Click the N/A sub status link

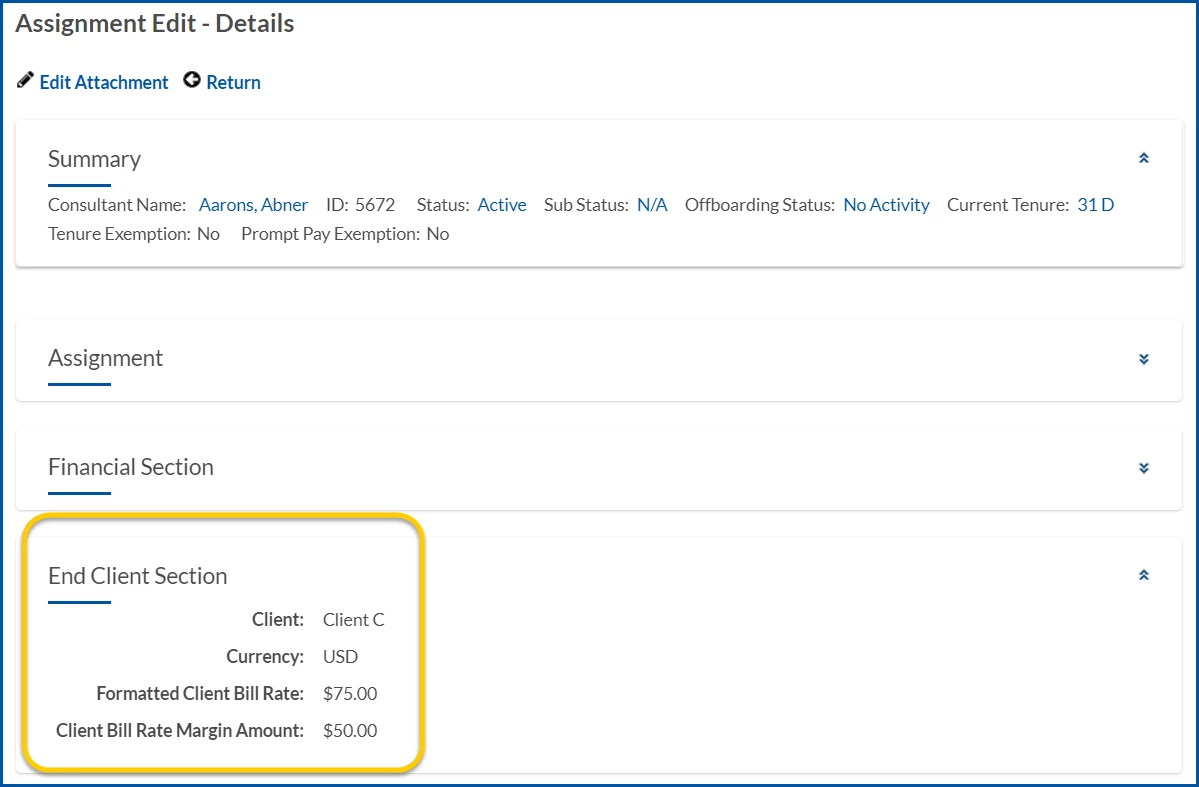[652, 205]
